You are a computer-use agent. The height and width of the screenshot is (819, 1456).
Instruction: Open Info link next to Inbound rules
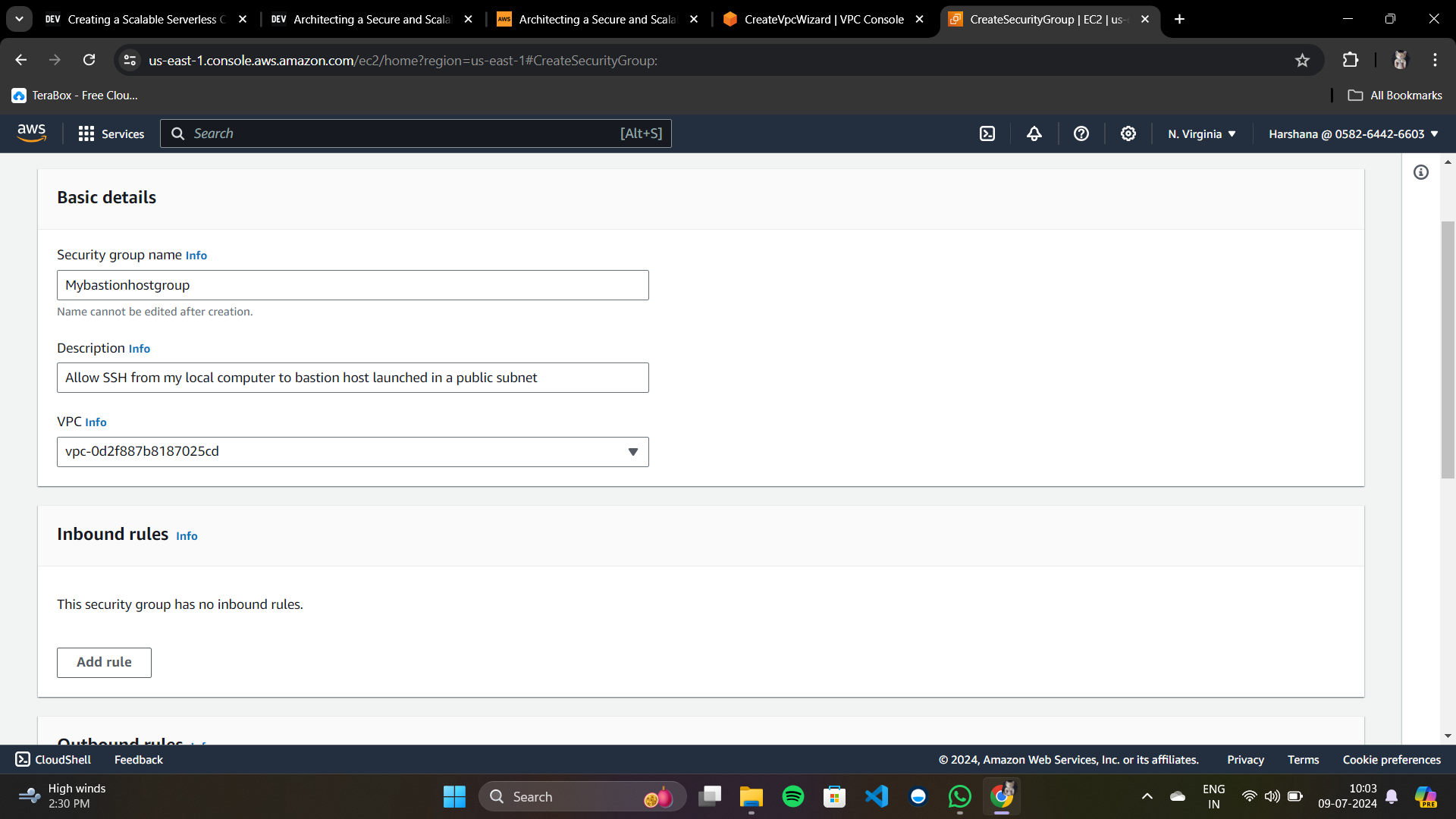(x=187, y=536)
